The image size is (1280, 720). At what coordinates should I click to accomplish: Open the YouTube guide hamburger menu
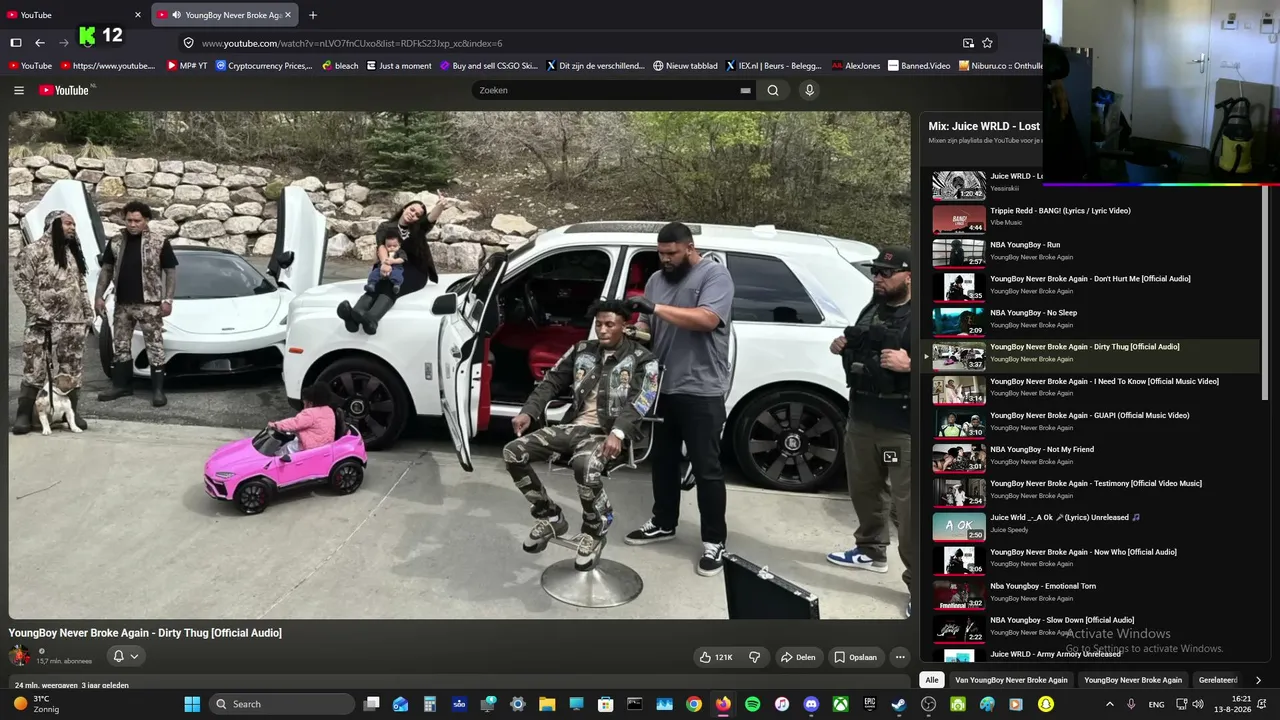pyautogui.click(x=19, y=90)
